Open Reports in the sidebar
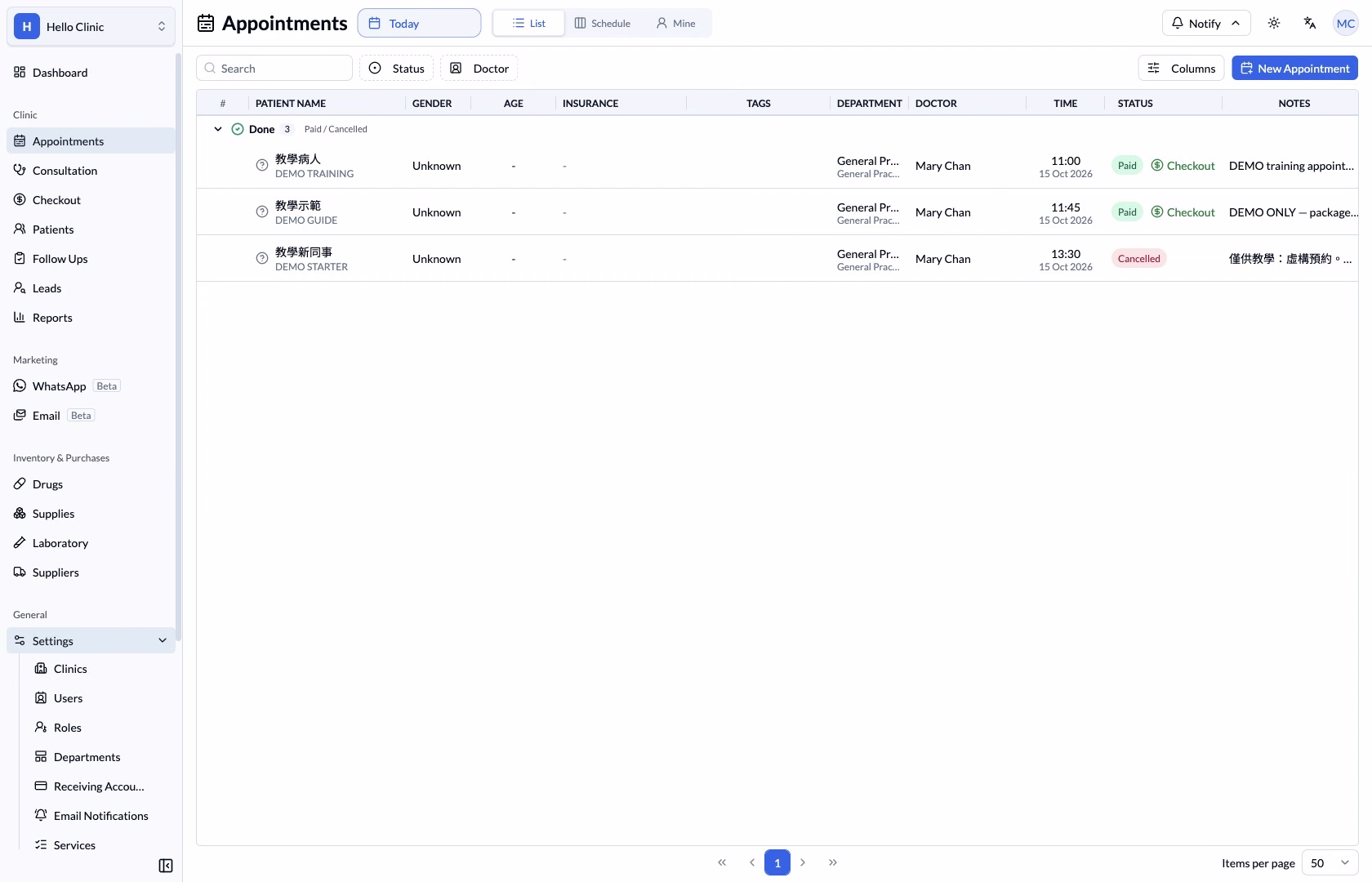This screenshot has width=1372, height=882. click(x=91, y=318)
